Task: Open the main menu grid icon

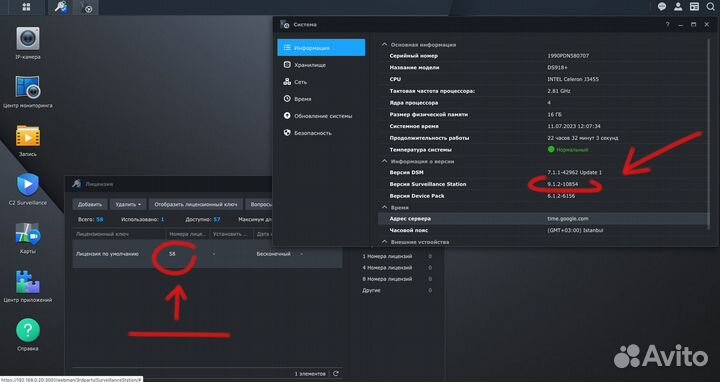Action: (x=26, y=7)
